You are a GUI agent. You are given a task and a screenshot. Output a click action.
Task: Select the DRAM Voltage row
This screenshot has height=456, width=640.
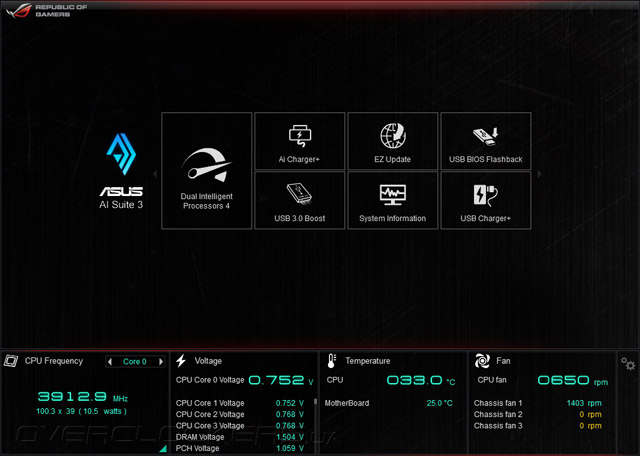[240, 437]
